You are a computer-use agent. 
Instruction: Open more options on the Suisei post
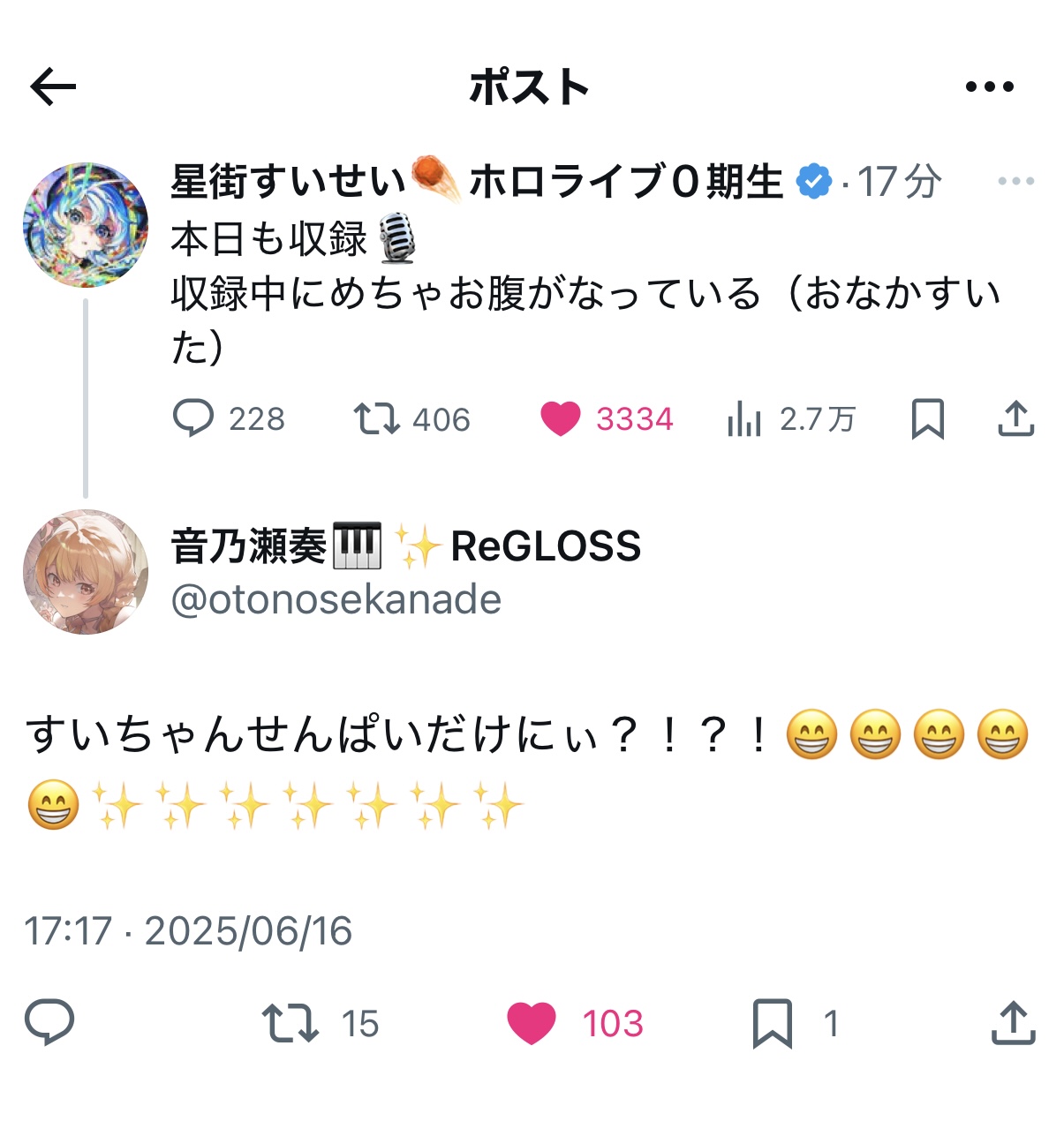[x=1015, y=181]
